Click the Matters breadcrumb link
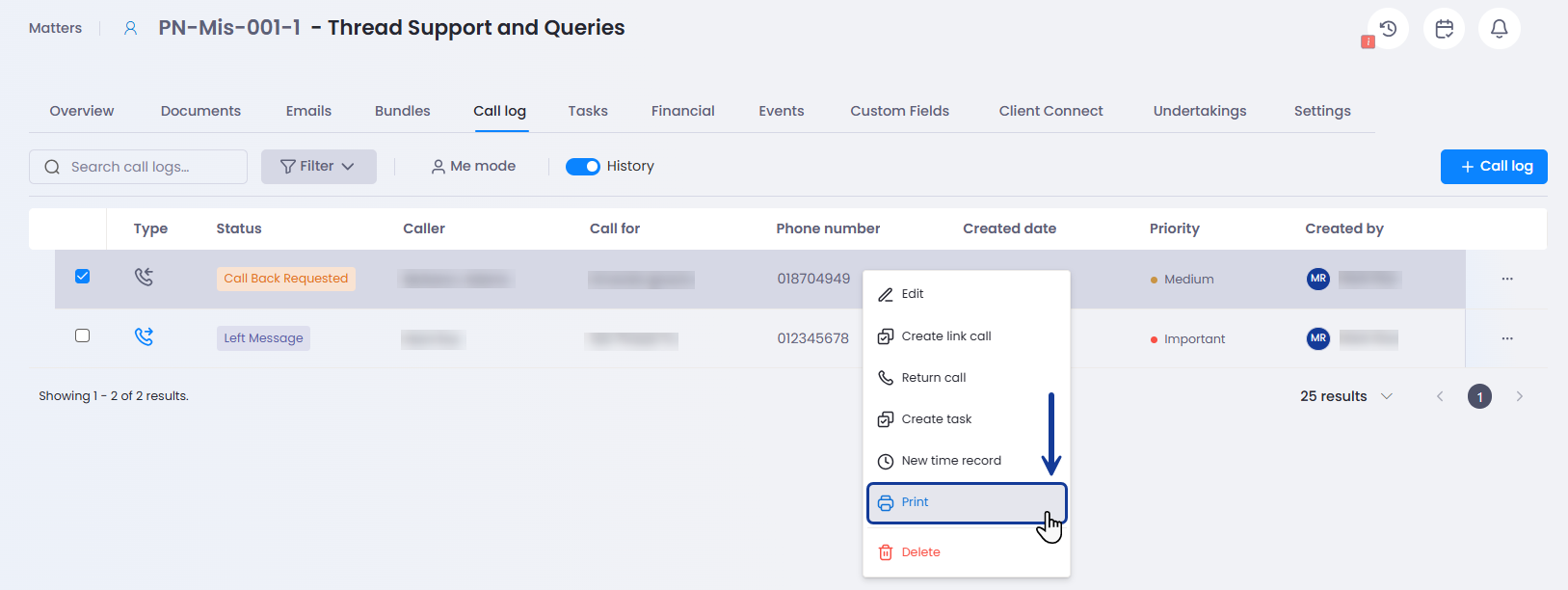 pyautogui.click(x=55, y=28)
